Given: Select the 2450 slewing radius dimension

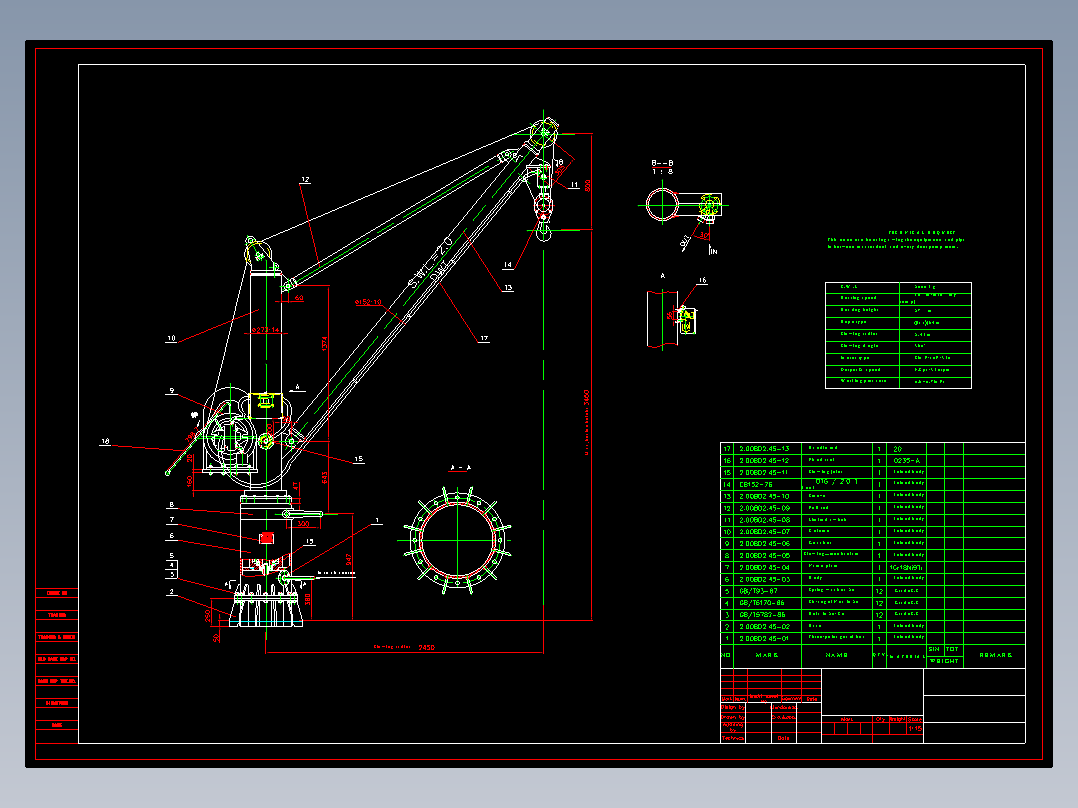Looking at the screenshot, I should pyautogui.click(x=426, y=647).
